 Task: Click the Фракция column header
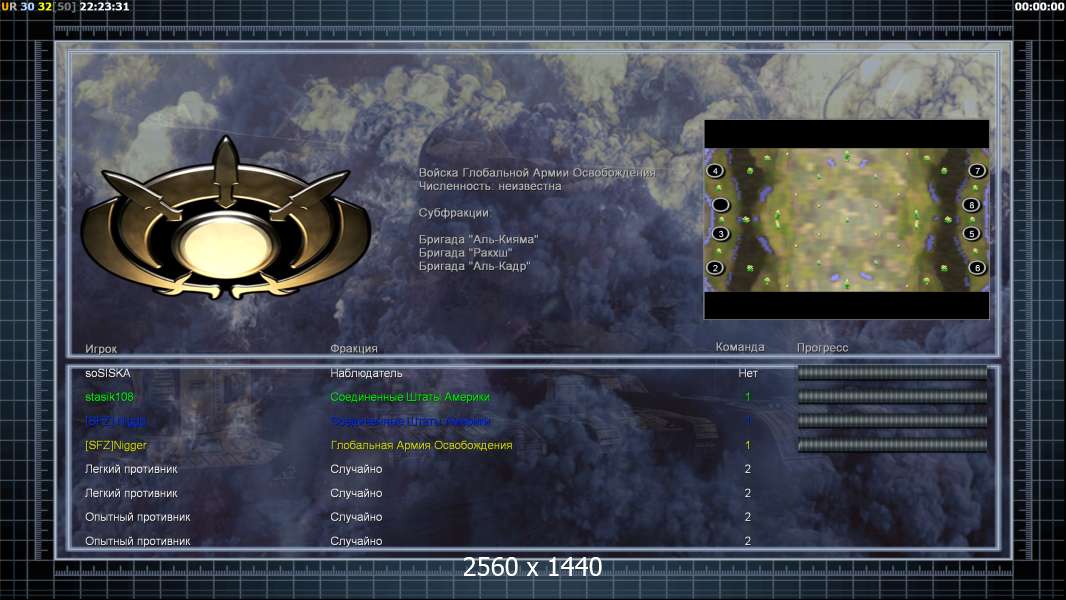click(x=354, y=348)
